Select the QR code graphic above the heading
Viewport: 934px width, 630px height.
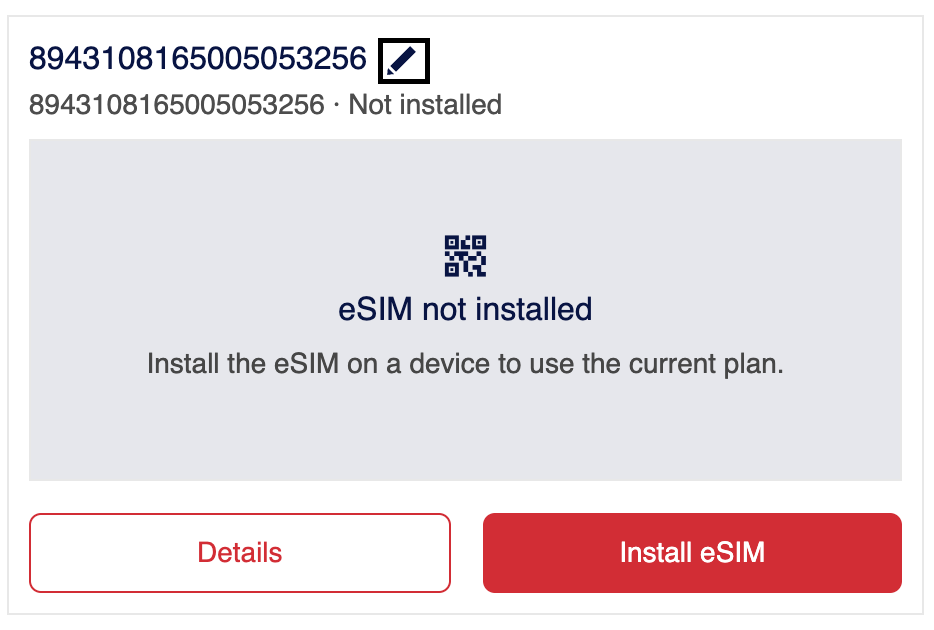(x=465, y=256)
